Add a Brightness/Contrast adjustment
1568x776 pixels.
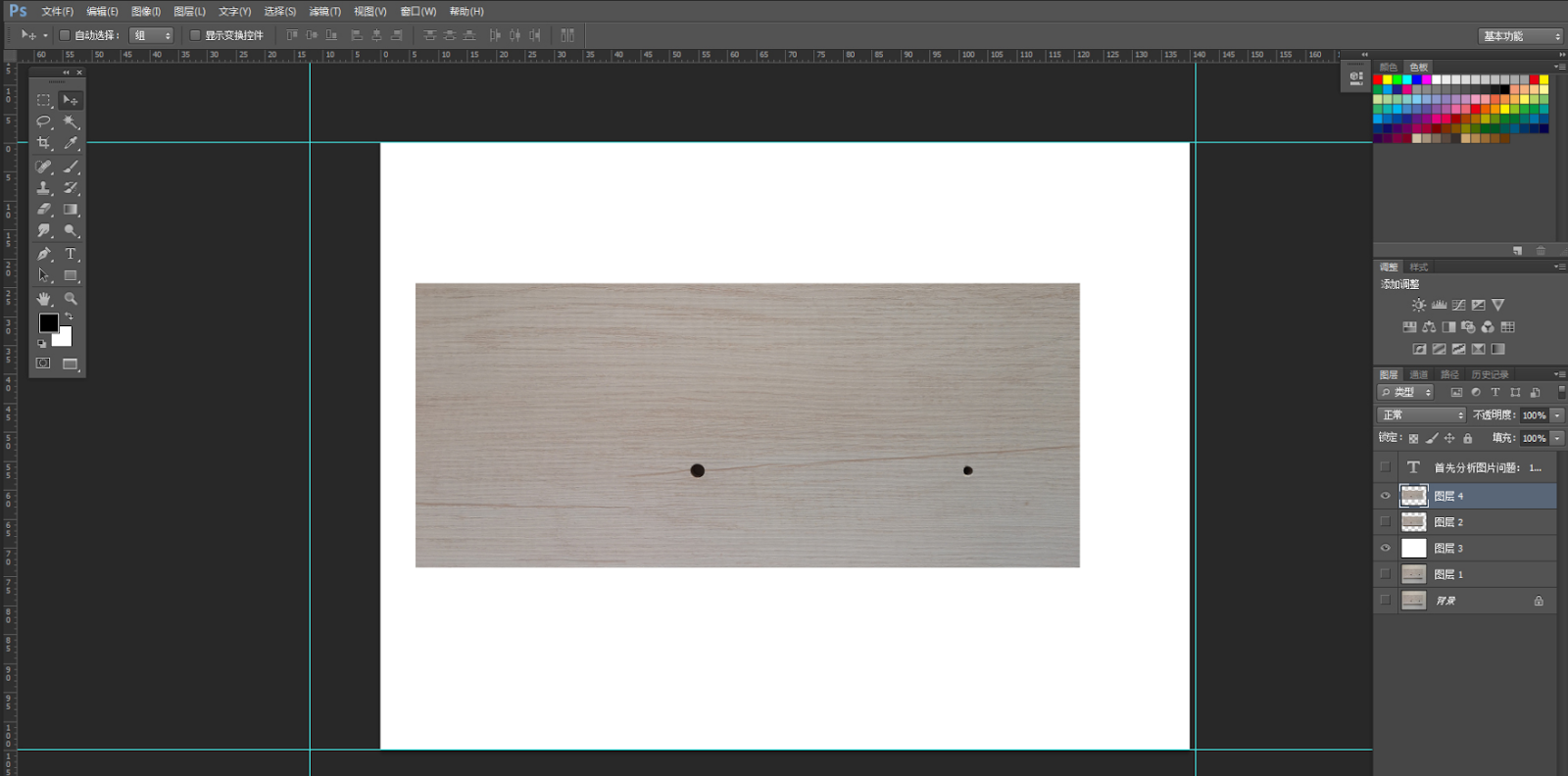click(1418, 305)
